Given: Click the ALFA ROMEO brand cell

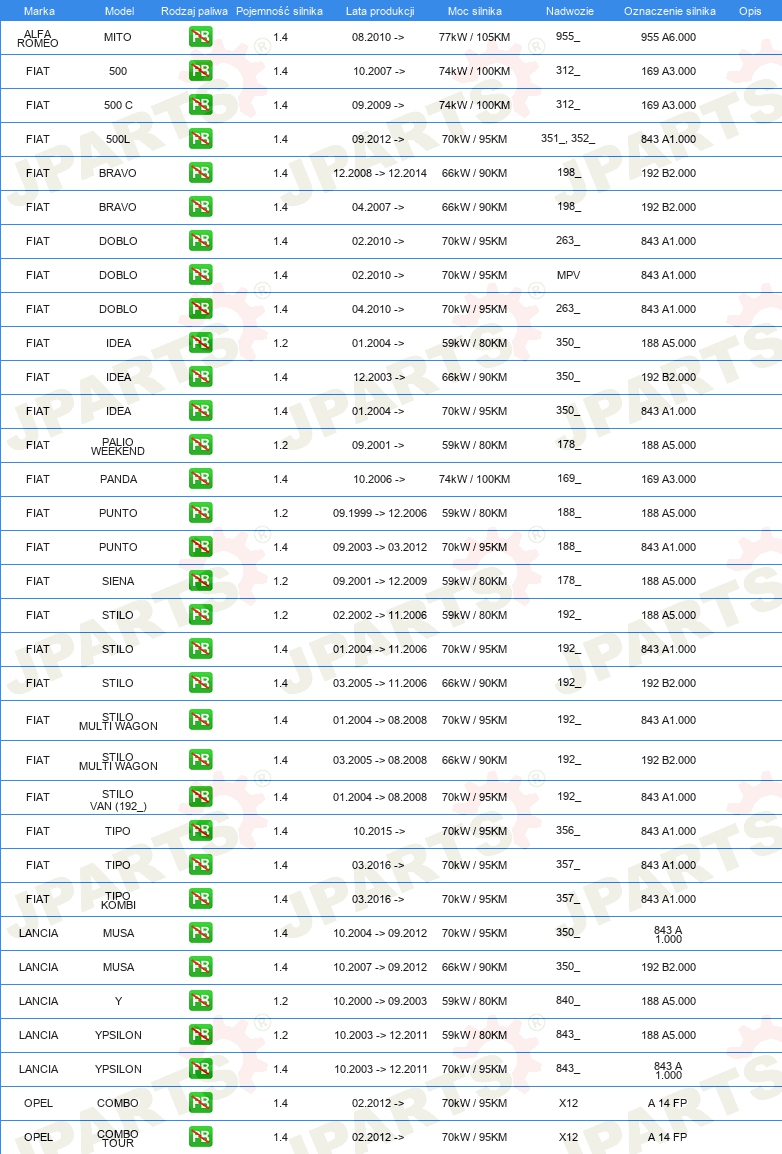Looking at the screenshot, I should click(38, 38).
